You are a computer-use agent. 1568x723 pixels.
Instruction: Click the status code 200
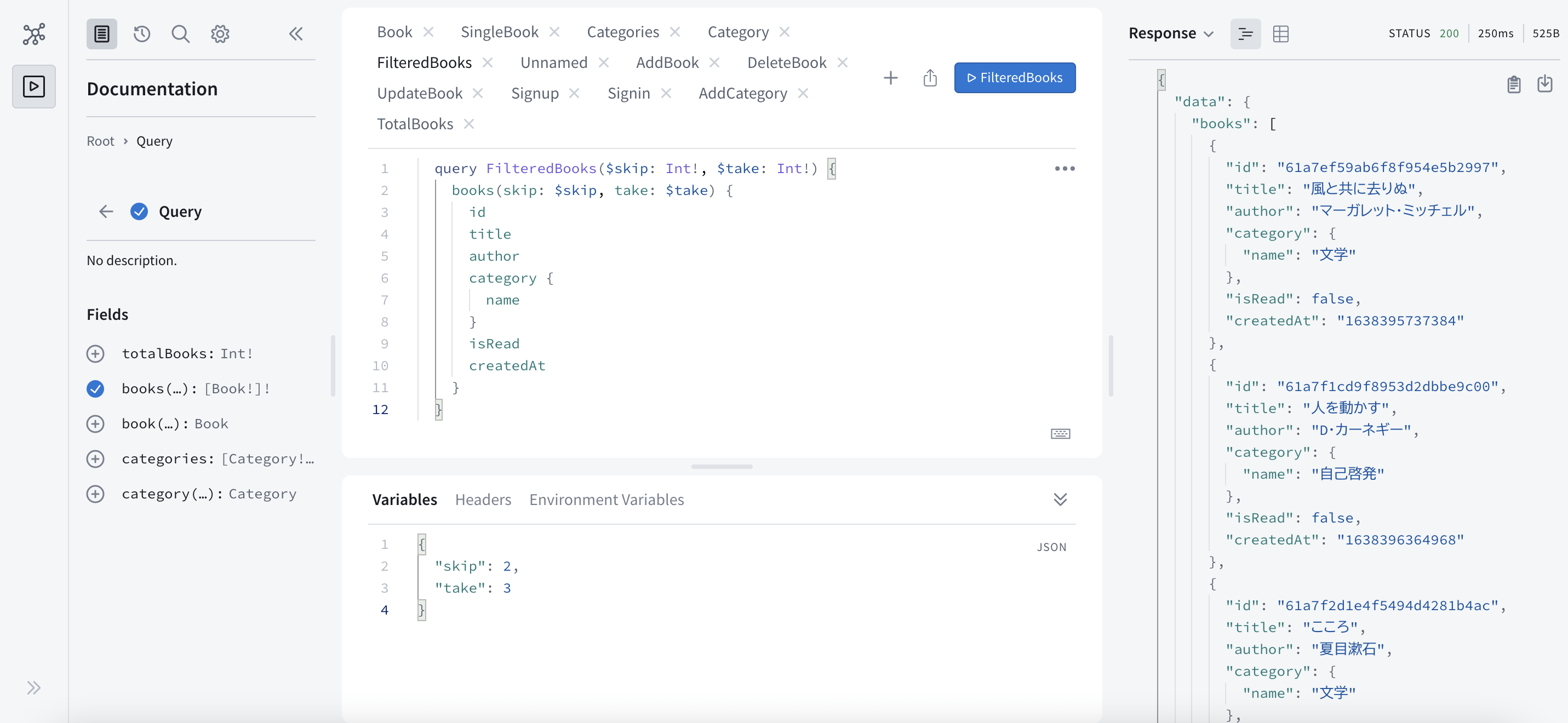(1449, 33)
